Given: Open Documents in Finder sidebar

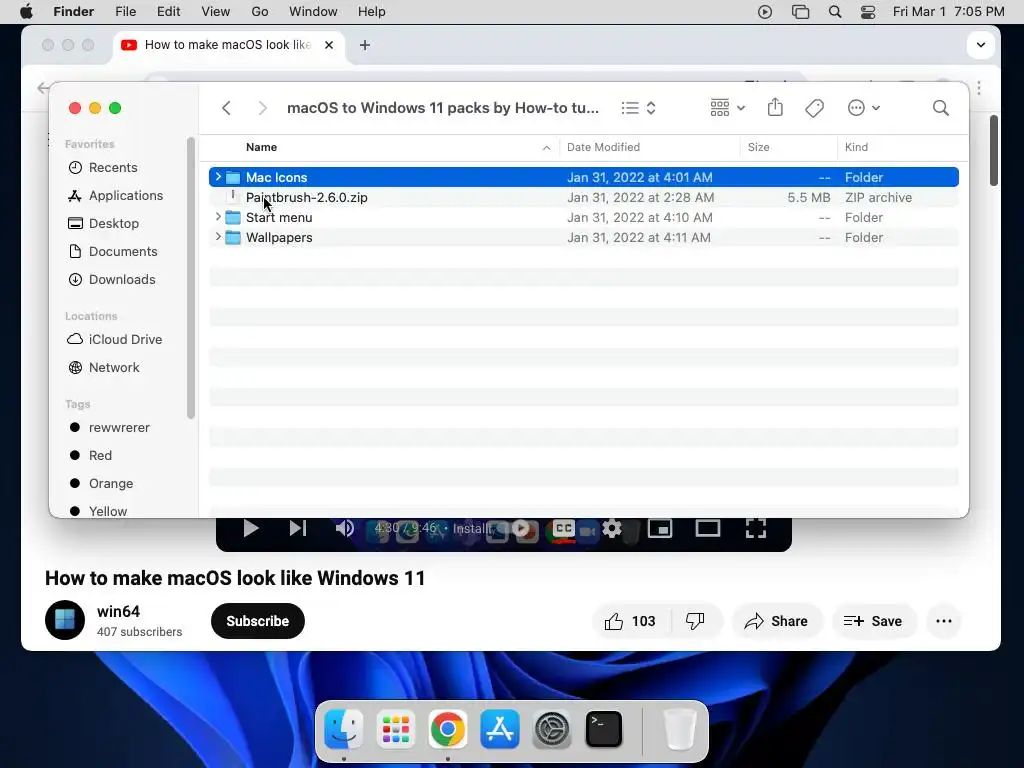Looking at the screenshot, I should pos(112,251).
